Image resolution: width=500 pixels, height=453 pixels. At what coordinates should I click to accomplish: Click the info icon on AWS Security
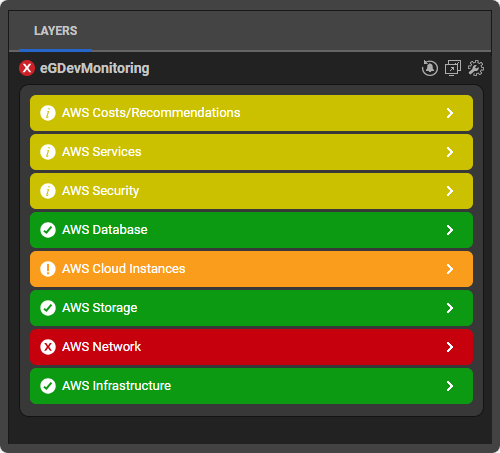tap(48, 191)
